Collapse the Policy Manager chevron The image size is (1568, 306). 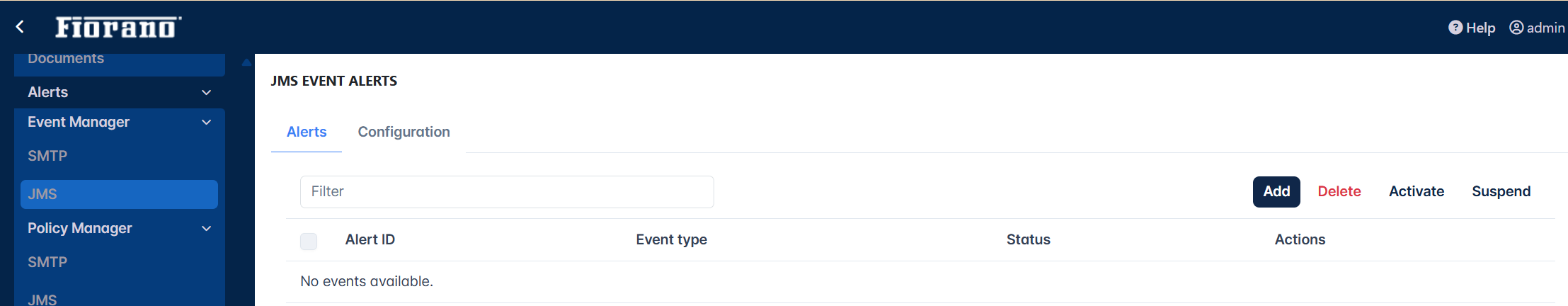pos(207,229)
